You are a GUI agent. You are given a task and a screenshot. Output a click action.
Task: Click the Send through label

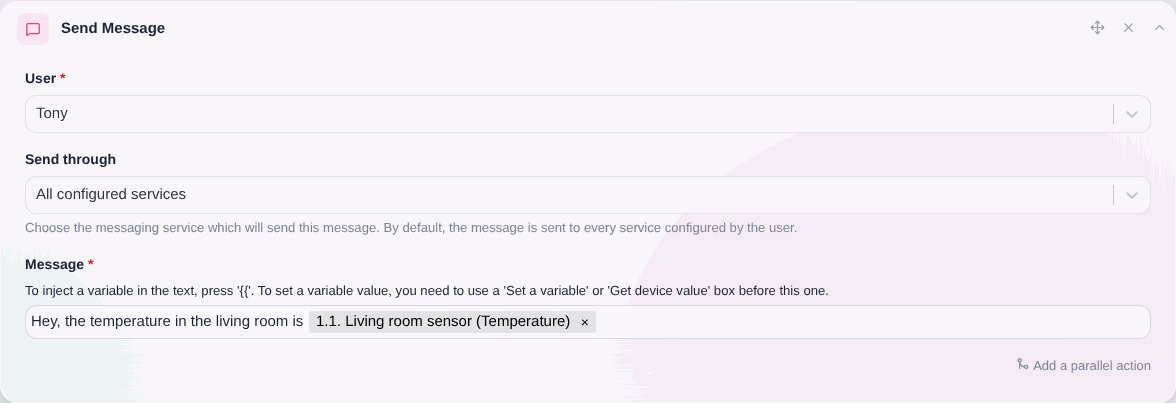click(70, 159)
